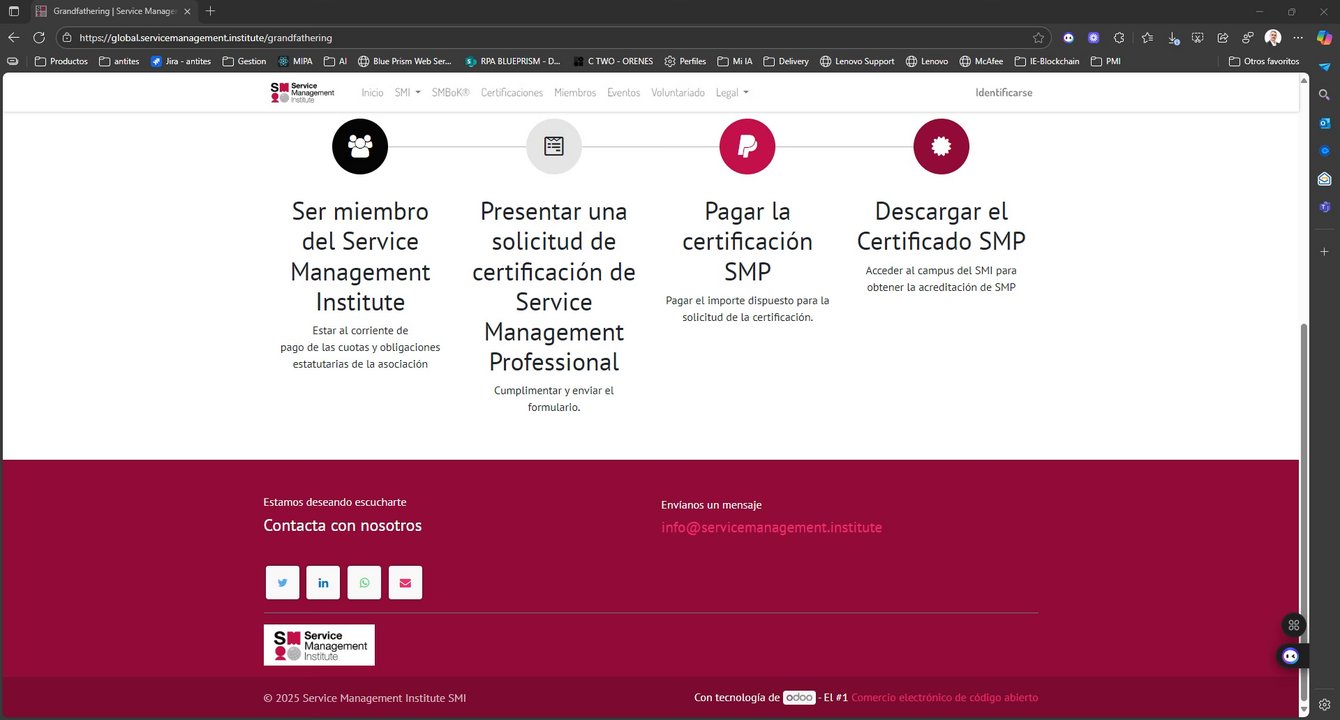1340x720 pixels.
Task: Go back to the previous page
Action: pyautogui.click(x=14, y=38)
